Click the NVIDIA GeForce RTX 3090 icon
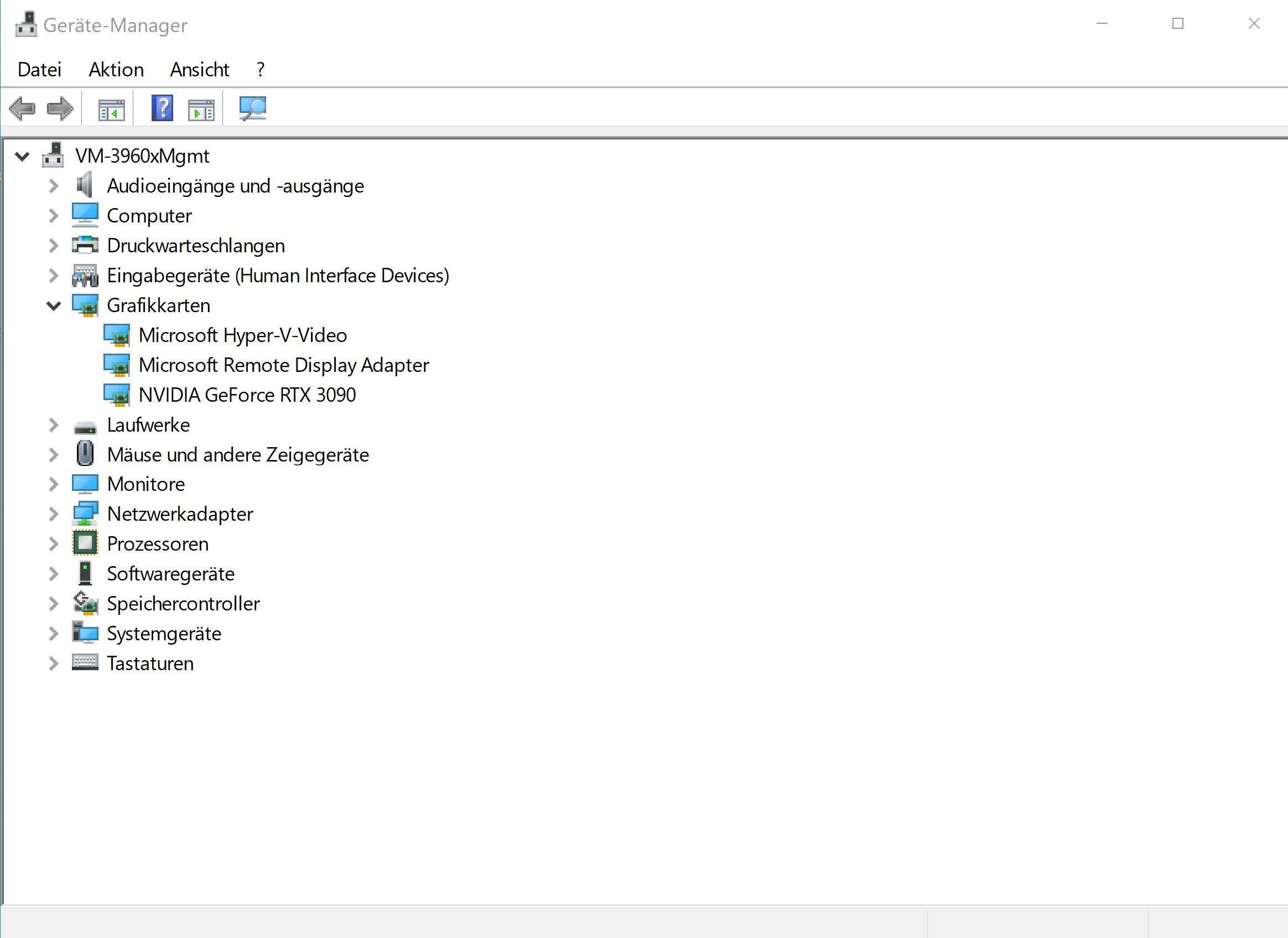Image resolution: width=1288 pixels, height=938 pixels. 117,395
